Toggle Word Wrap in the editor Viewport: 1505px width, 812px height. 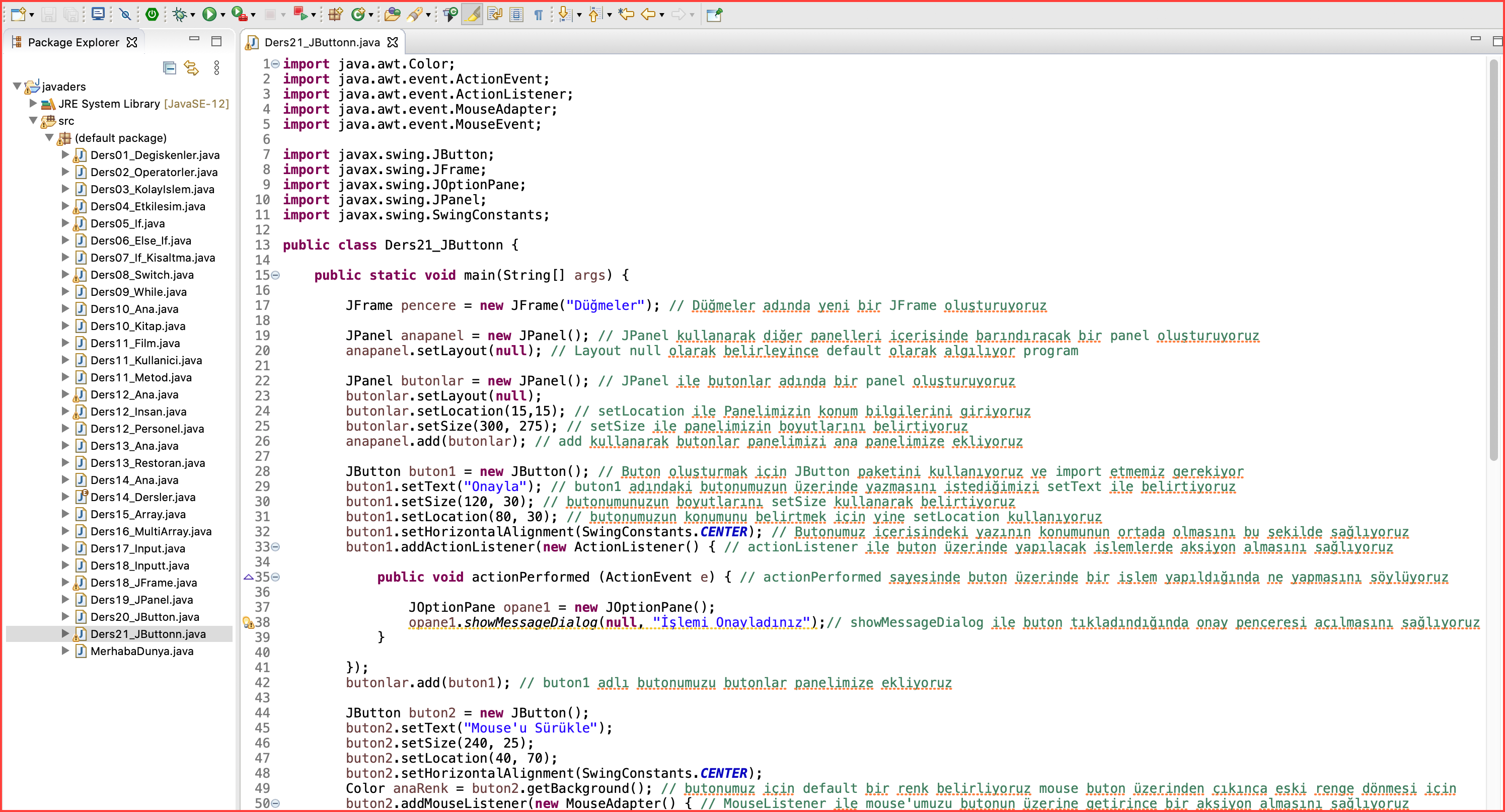pyautogui.click(x=495, y=14)
